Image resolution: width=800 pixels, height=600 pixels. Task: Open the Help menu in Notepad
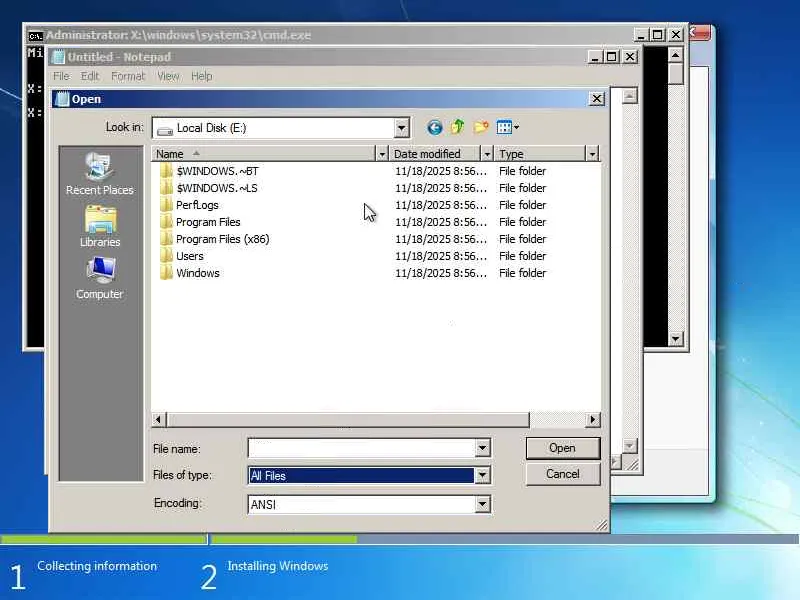click(x=202, y=76)
